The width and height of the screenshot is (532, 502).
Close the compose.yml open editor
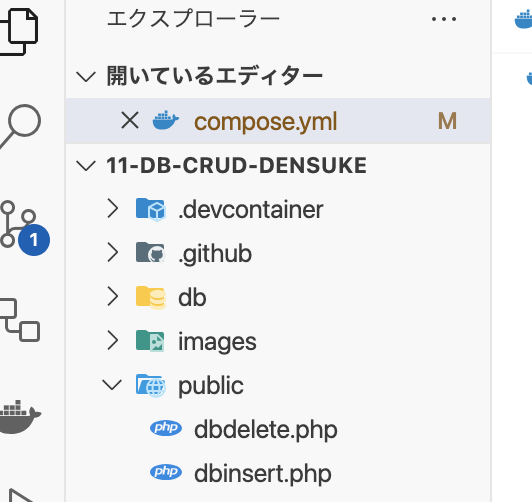[x=130, y=120]
